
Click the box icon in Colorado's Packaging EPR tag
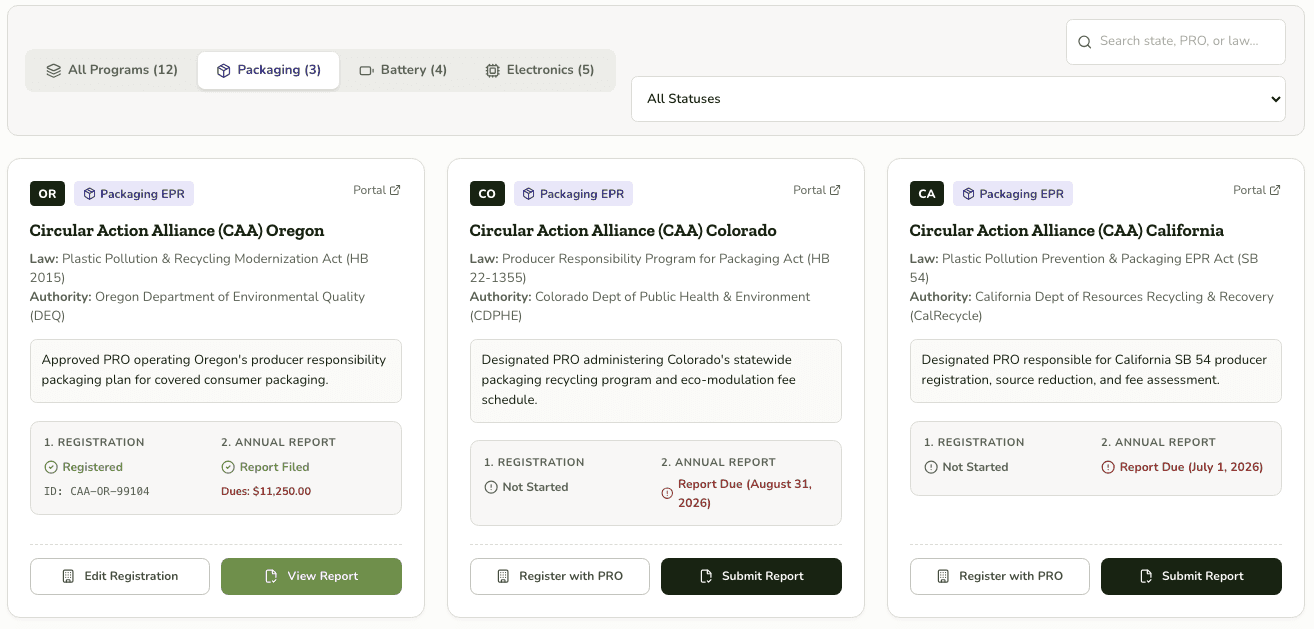[529, 194]
